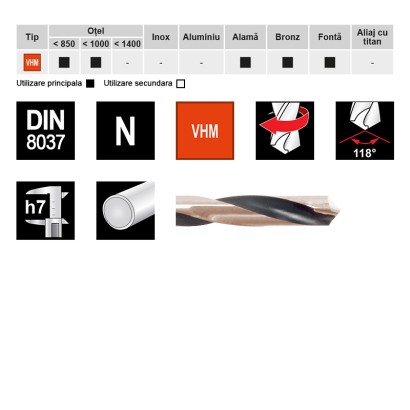Click the Aliaj cu titan header
The height and width of the screenshot is (410, 410).
372,37
